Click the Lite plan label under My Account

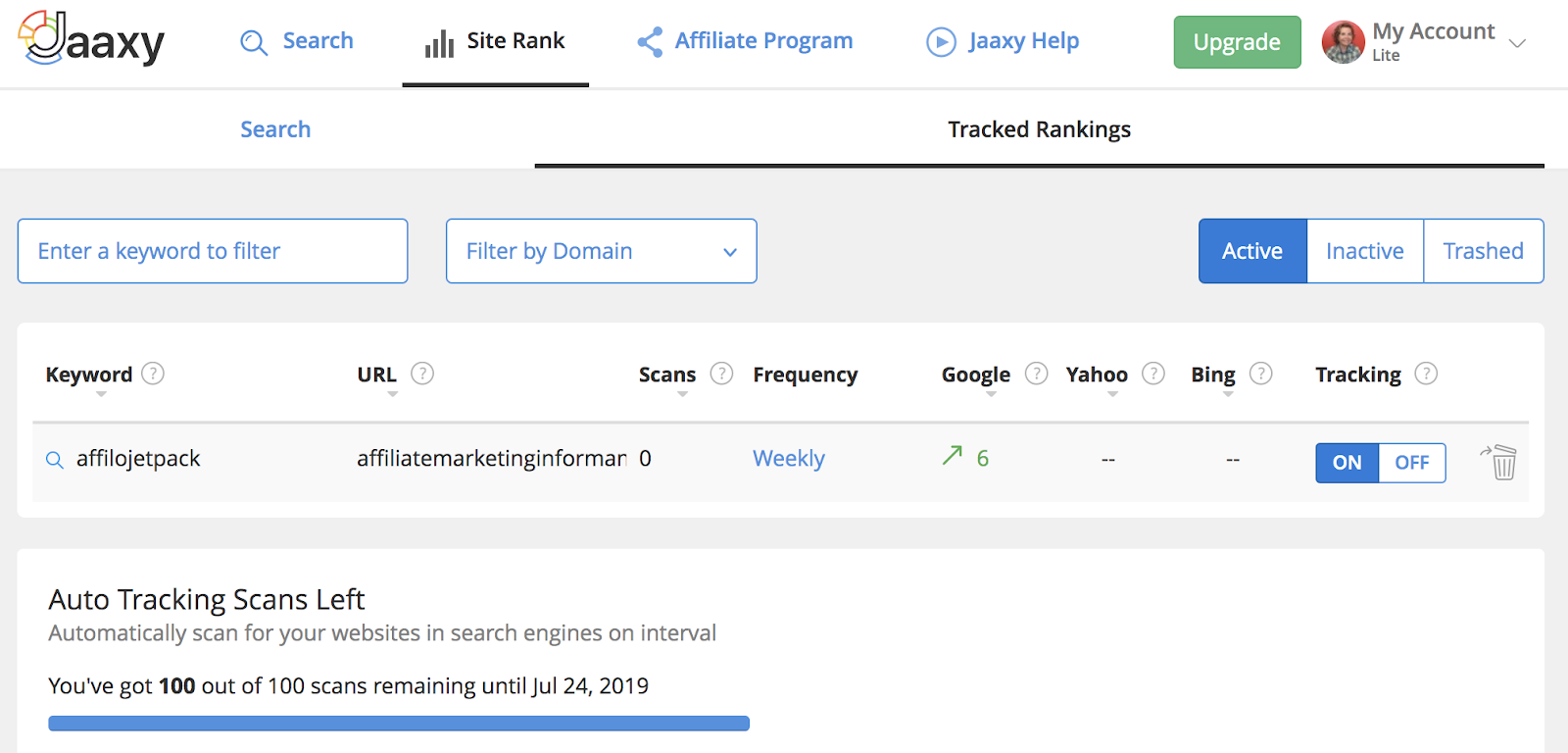coord(1386,56)
